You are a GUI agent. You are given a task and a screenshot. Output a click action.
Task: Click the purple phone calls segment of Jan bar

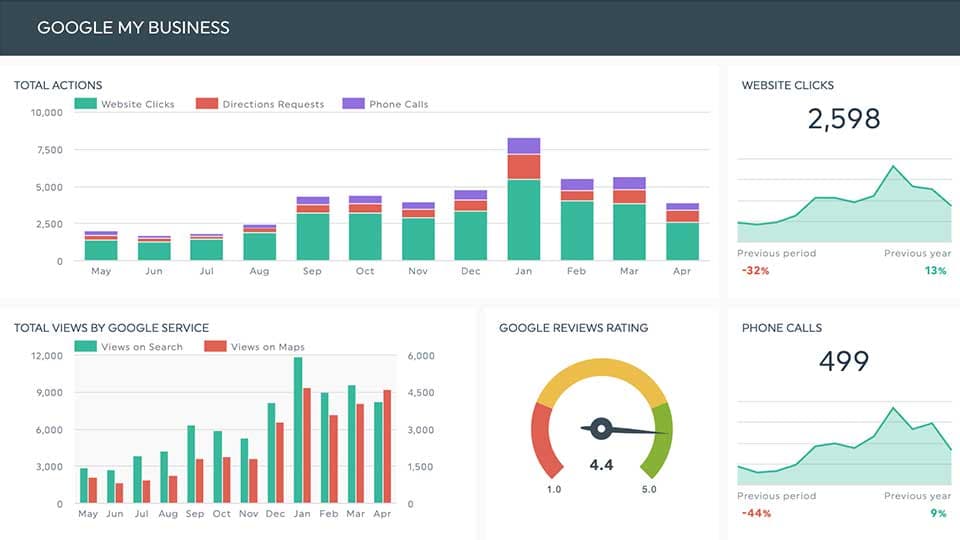click(524, 146)
